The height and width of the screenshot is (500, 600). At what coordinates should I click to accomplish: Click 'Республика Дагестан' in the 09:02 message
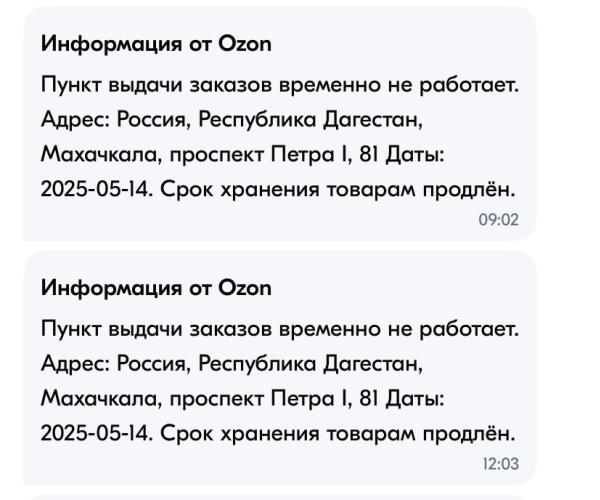310,119
